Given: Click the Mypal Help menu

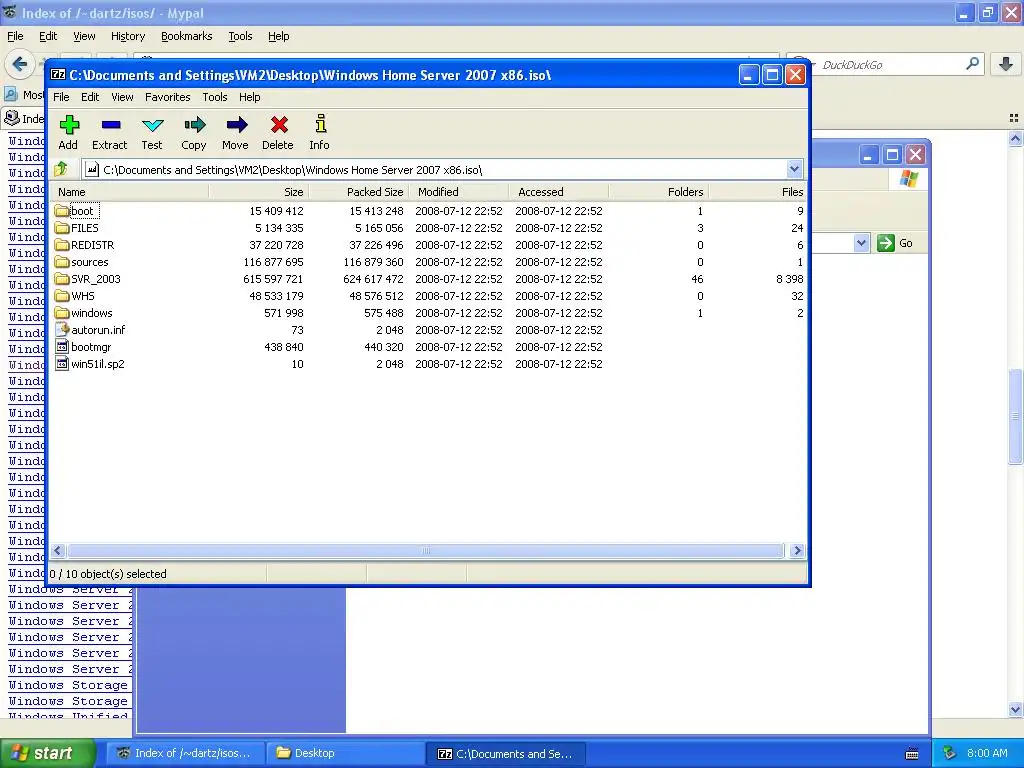Looking at the screenshot, I should [x=279, y=36].
